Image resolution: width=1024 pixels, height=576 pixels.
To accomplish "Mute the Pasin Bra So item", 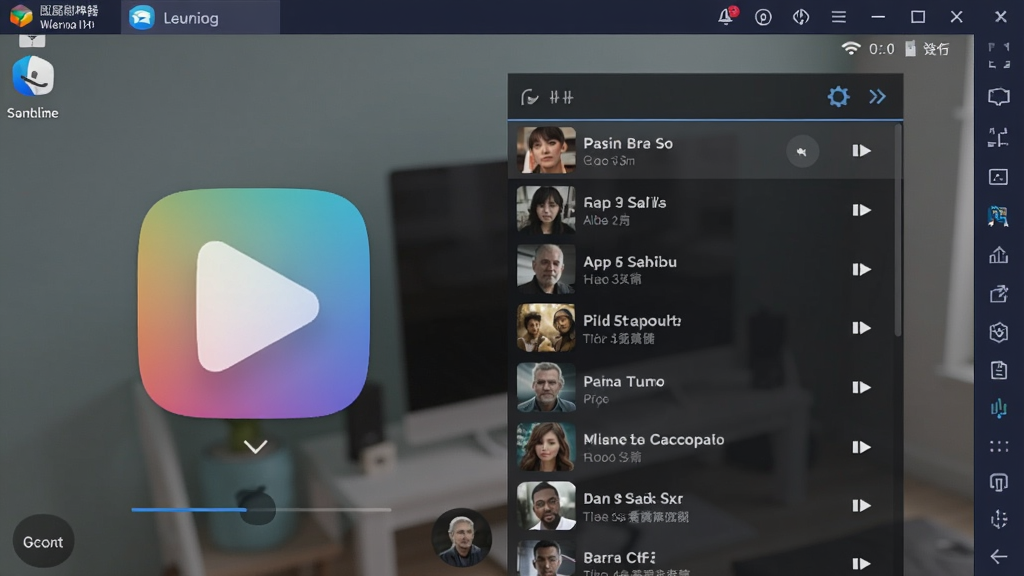I will tap(802, 152).
